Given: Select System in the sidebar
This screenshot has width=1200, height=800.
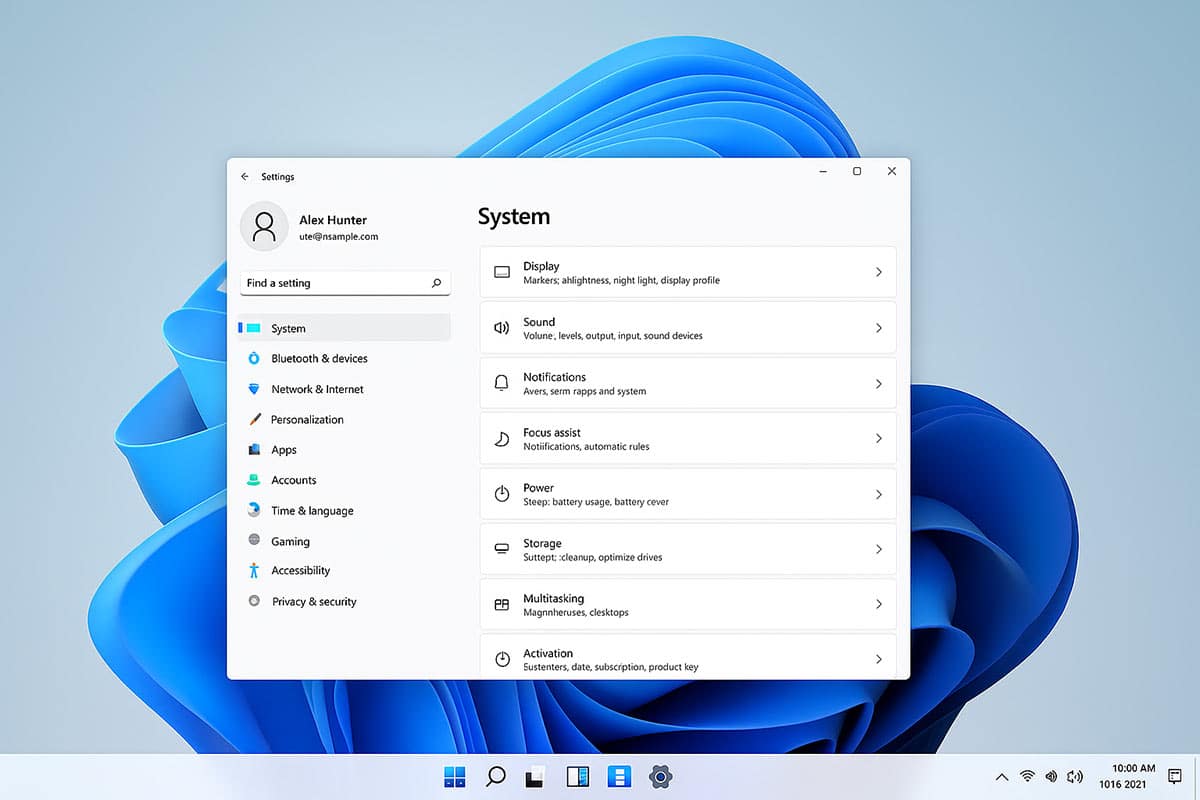Looking at the screenshot, I should pos(344,328).
